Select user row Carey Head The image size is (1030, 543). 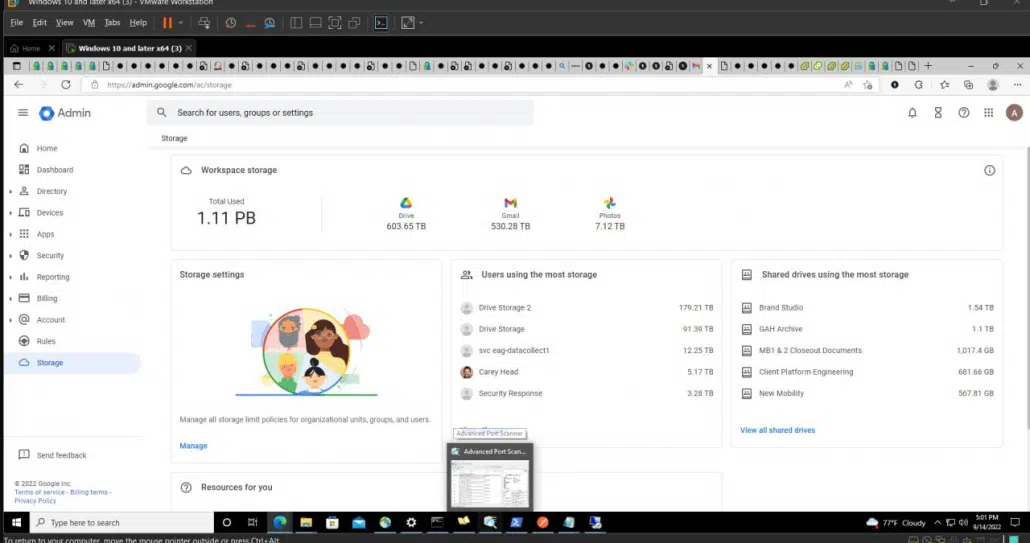tap(587, 372)
